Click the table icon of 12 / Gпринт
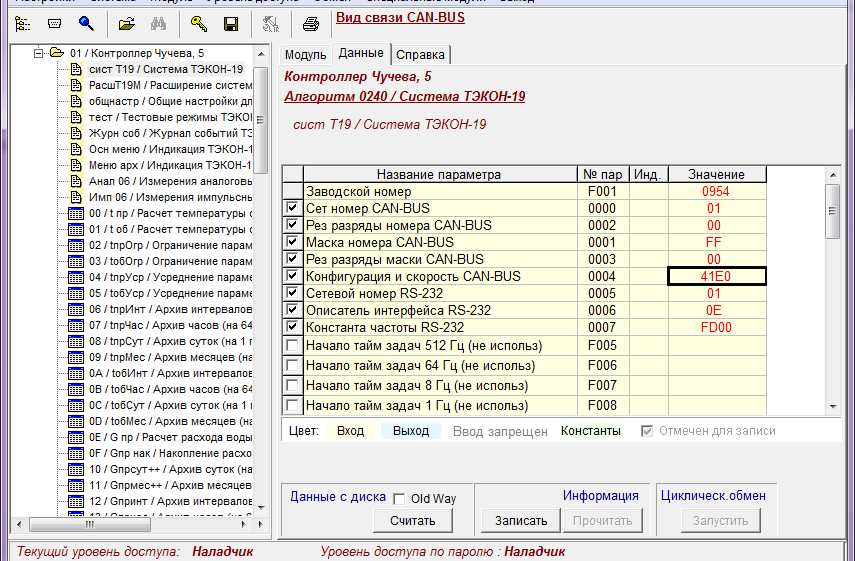Viewport: 855px width, 561px height. point(76,501)
